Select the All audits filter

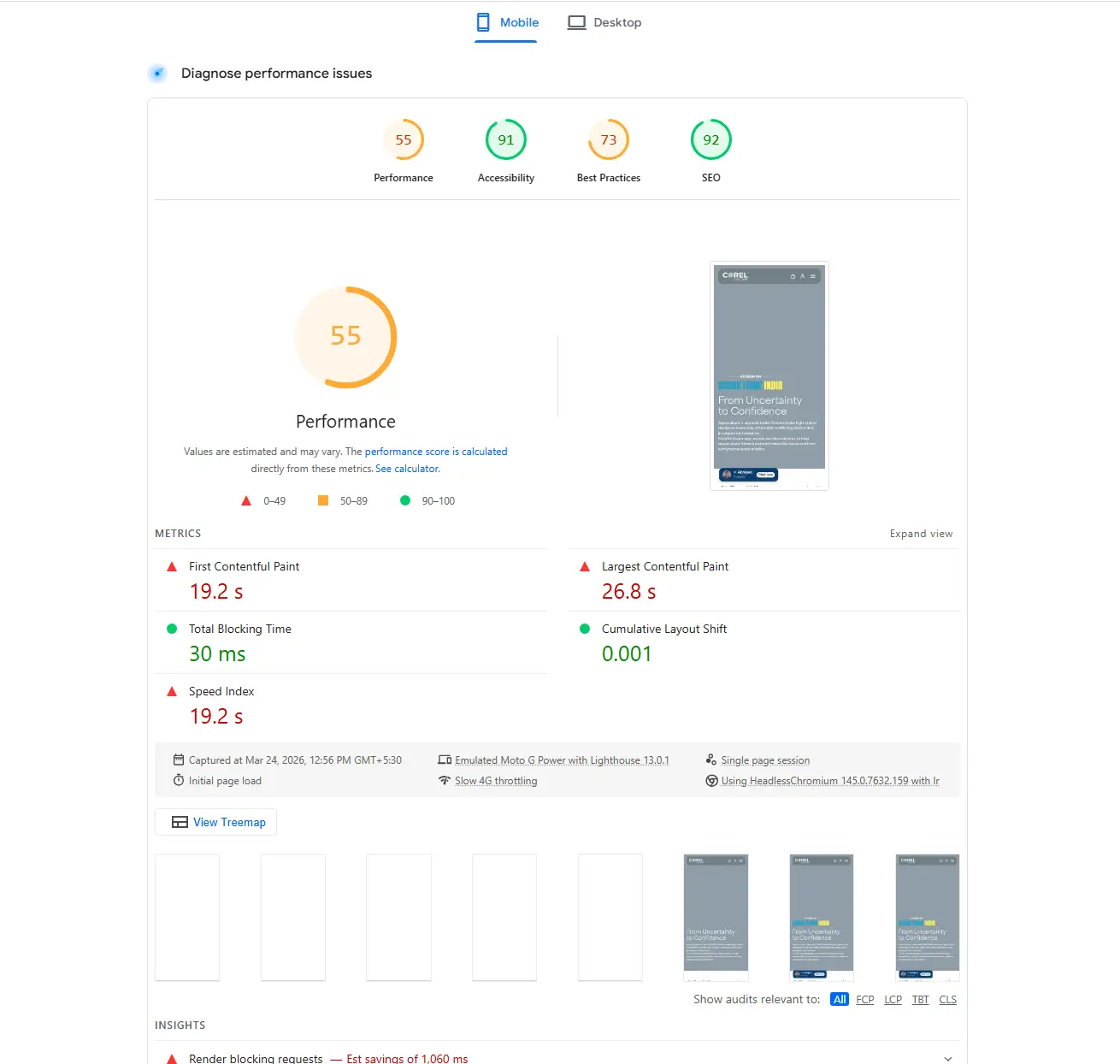click(840, 999)
